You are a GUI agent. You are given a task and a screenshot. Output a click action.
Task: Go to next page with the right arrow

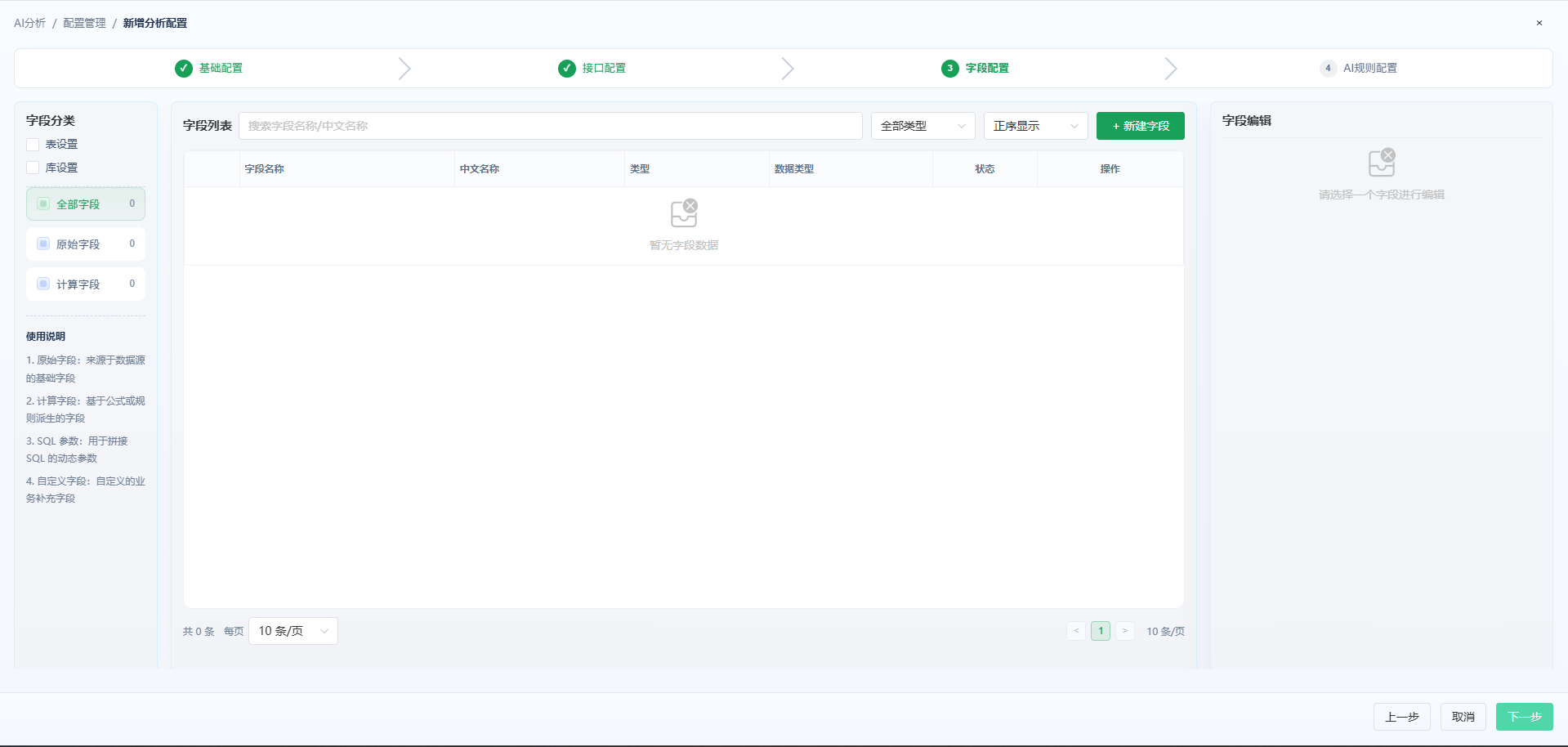tap(1125, 631)
